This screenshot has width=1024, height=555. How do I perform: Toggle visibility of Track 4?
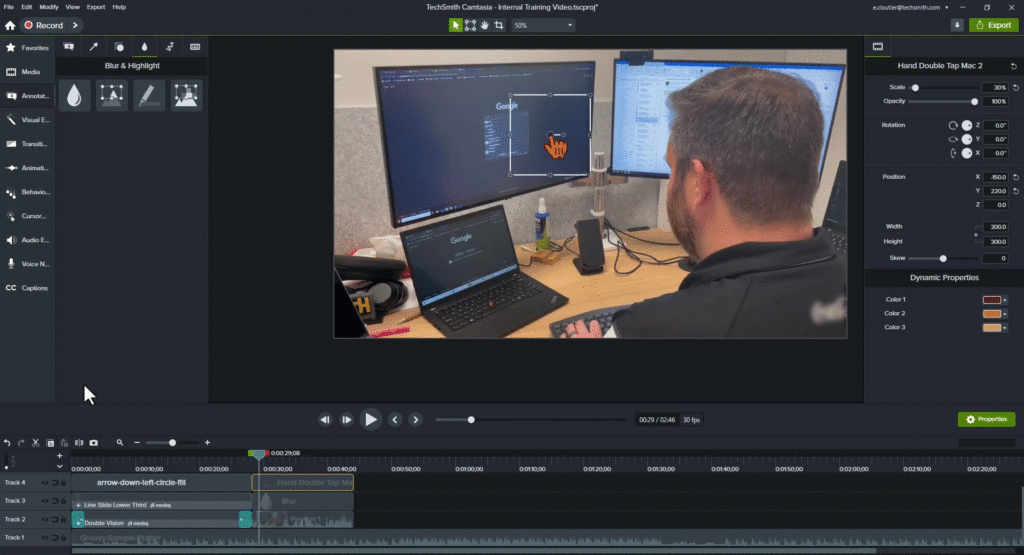click(45, 483)
